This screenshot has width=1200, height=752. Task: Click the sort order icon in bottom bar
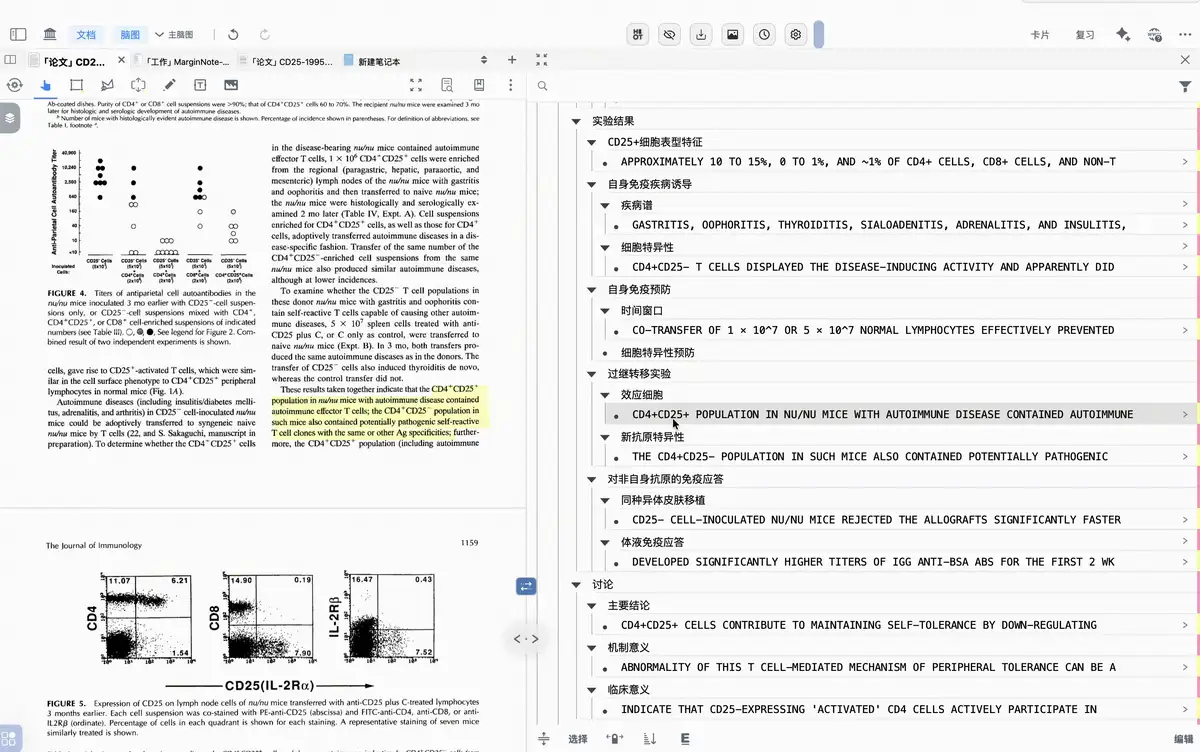click(x=650, y=739)
